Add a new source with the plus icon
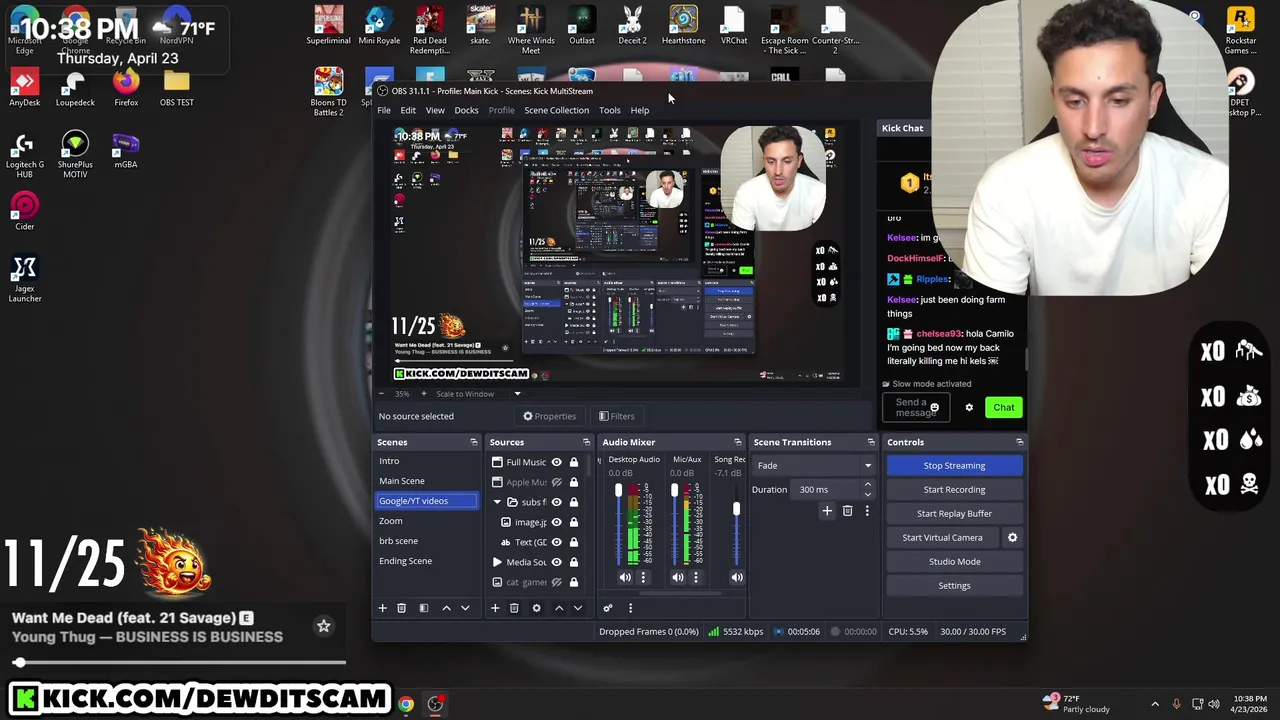1280x720 pixels. point(494,608)
